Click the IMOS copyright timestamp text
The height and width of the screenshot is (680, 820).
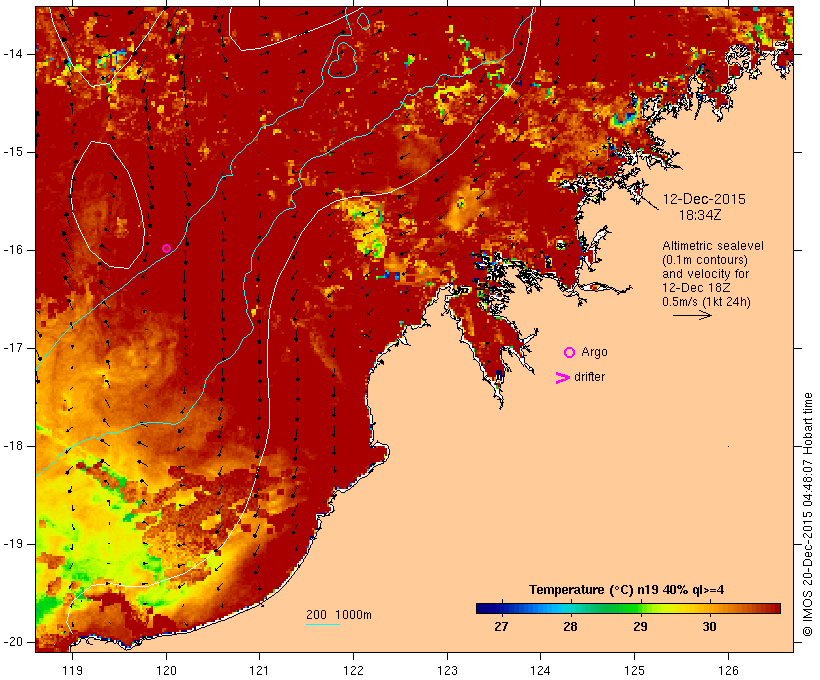pos(808,515)
